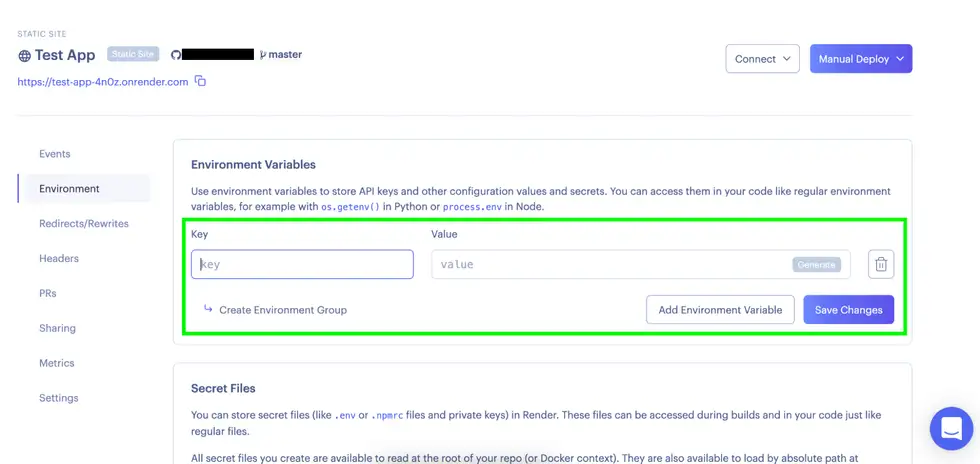Image resolution: width=980 pixels, height=464 pixels.
Task: Click the Static Site badge
Action: click(x=133, y=54)
